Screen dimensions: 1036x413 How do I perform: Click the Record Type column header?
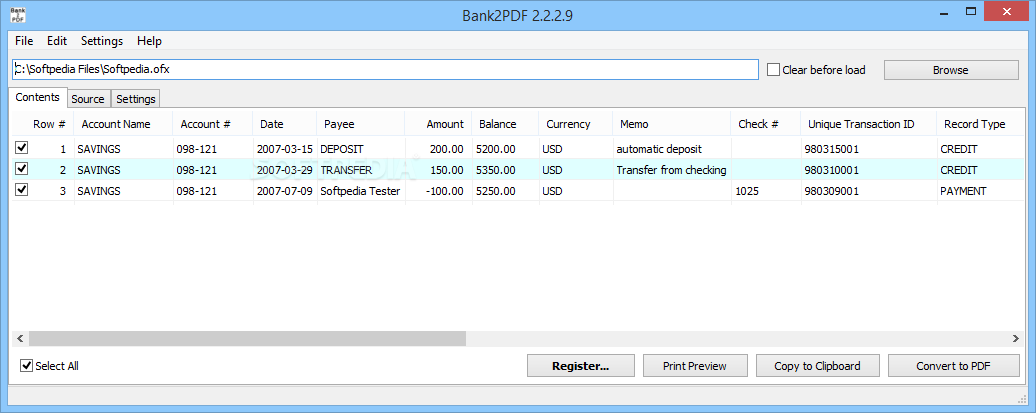click(980, 124)
